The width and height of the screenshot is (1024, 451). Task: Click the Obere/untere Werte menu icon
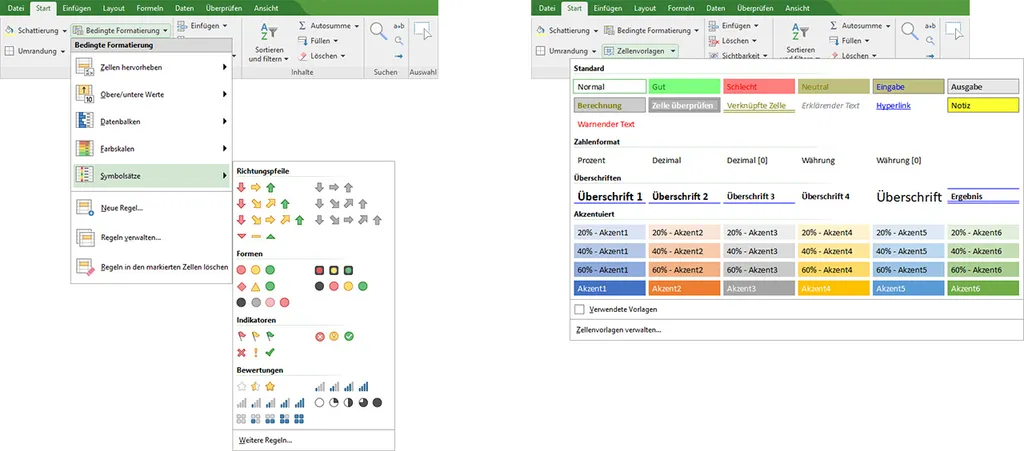86,95
